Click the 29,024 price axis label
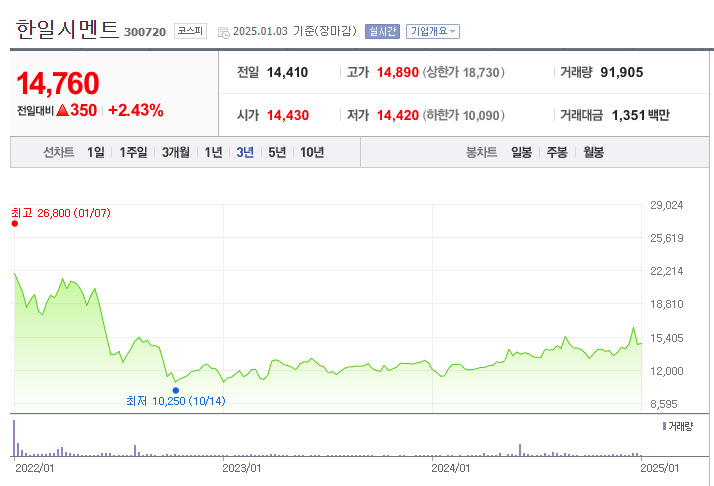The width and height of the screenshot is (714, 486). click(x=667, y=205)
